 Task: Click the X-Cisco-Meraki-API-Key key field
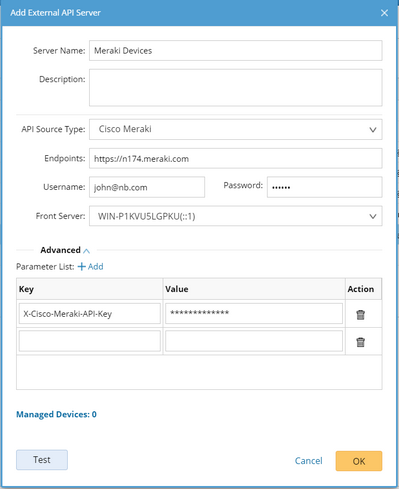tap(90, 313)
